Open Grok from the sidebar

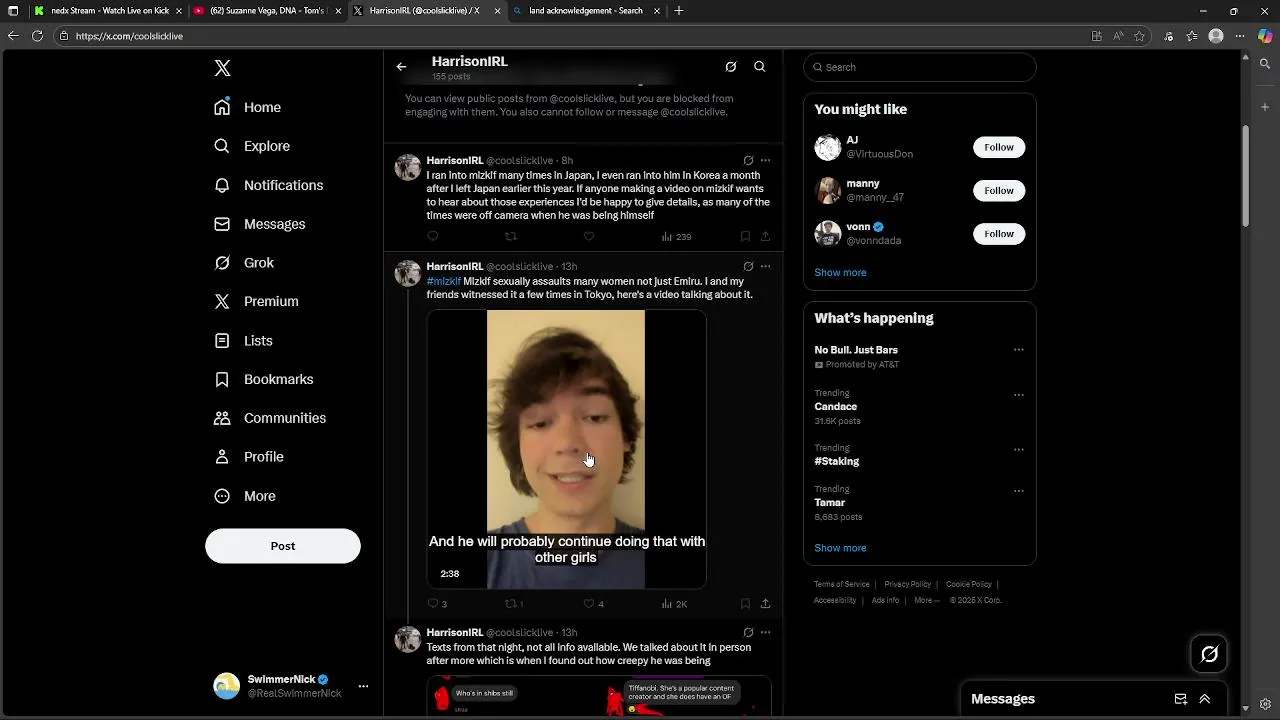click(x=244, y=262)
